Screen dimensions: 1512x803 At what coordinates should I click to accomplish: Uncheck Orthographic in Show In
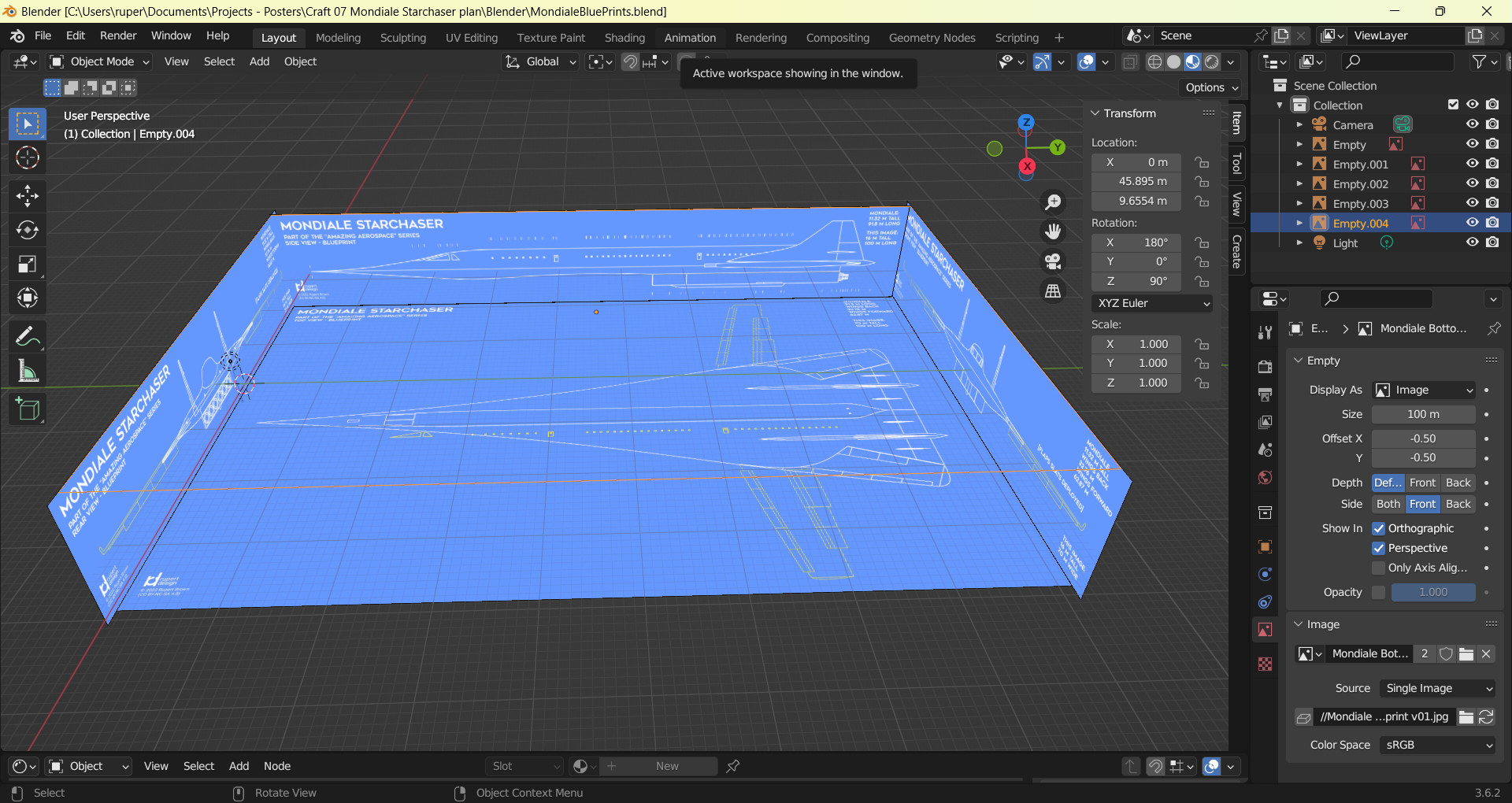tap(1379, 528)
